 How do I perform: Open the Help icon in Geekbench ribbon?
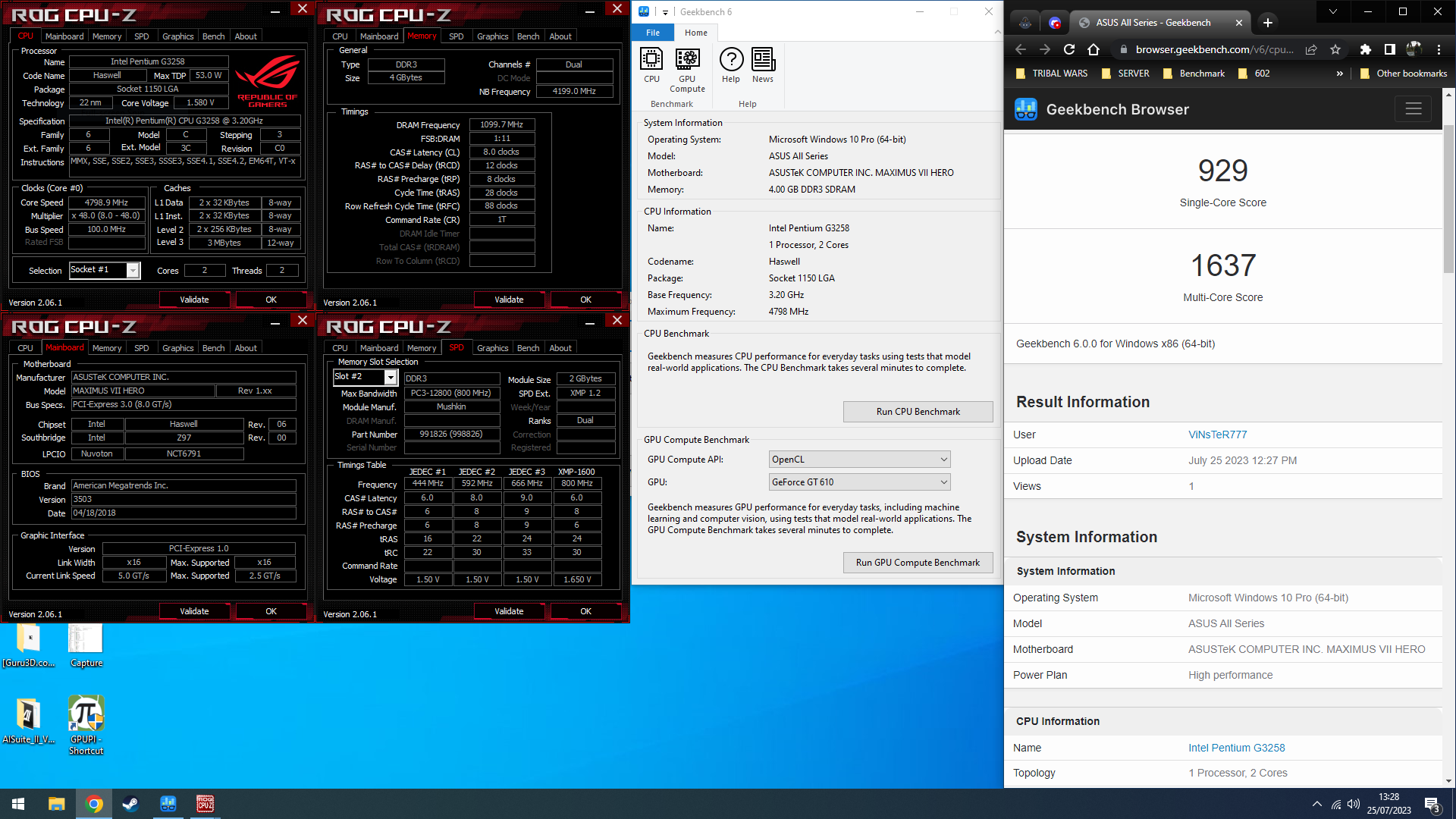pos(731,65)
